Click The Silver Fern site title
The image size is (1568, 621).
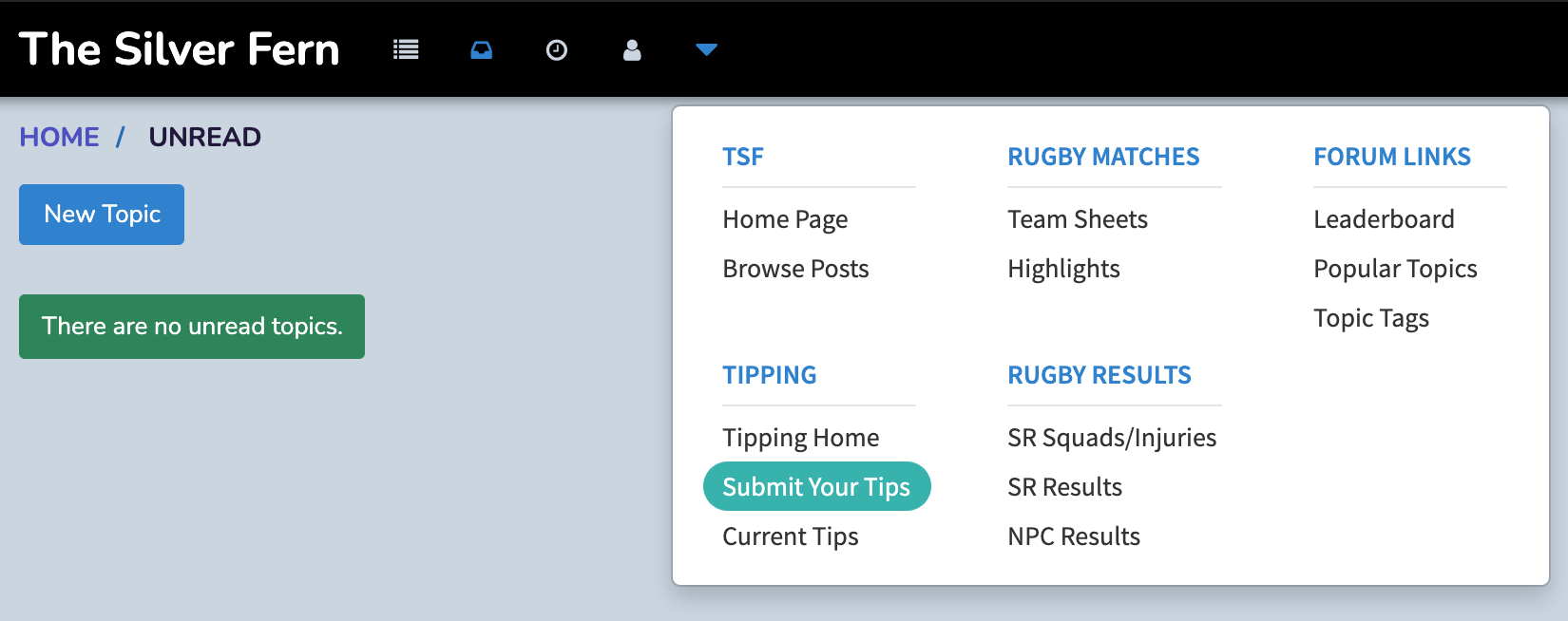[179, 49]
